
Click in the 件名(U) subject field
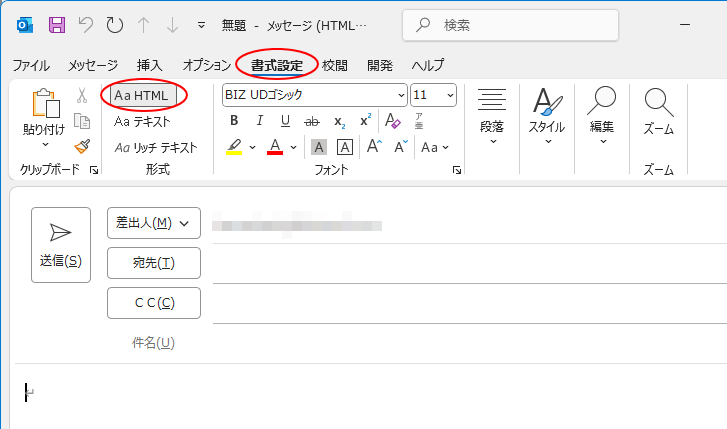point(470,343)
